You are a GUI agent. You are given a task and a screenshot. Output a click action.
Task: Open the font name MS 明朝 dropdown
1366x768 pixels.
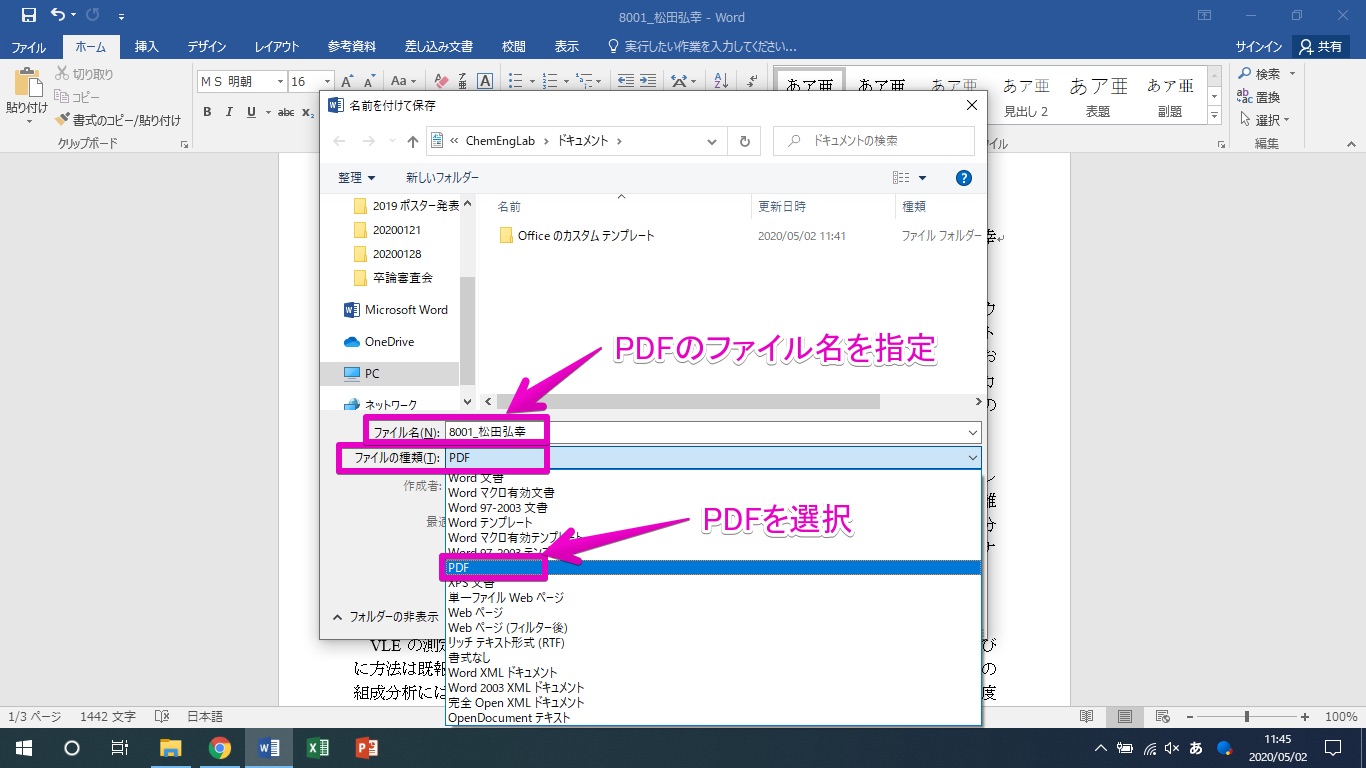pyautogui.click(x=279, y=81)
